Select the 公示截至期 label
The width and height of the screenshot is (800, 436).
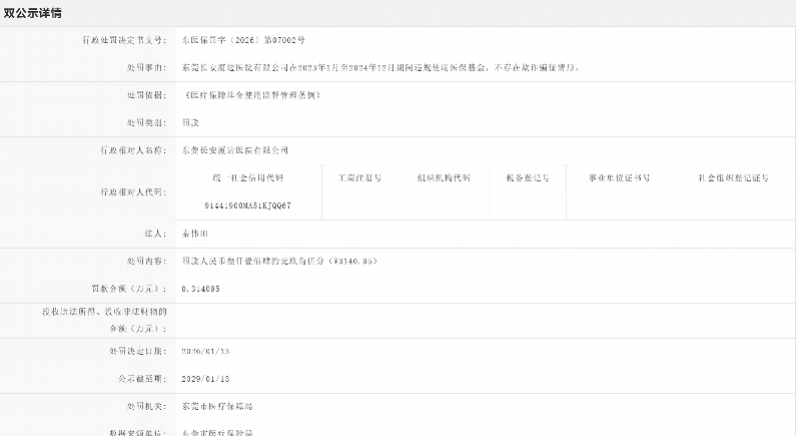tap(142, 379)
